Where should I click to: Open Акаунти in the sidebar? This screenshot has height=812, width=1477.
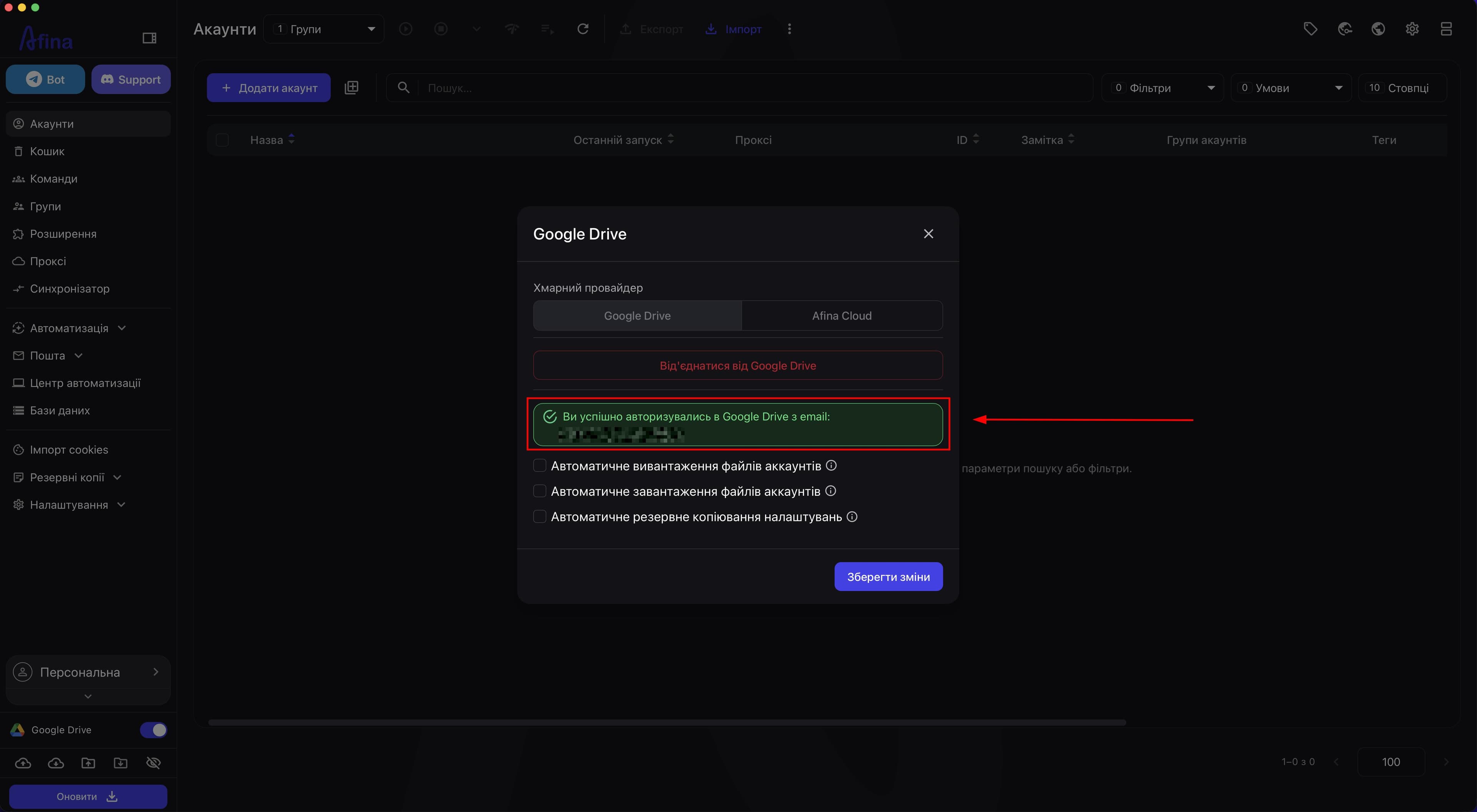(x=88, y=124)
